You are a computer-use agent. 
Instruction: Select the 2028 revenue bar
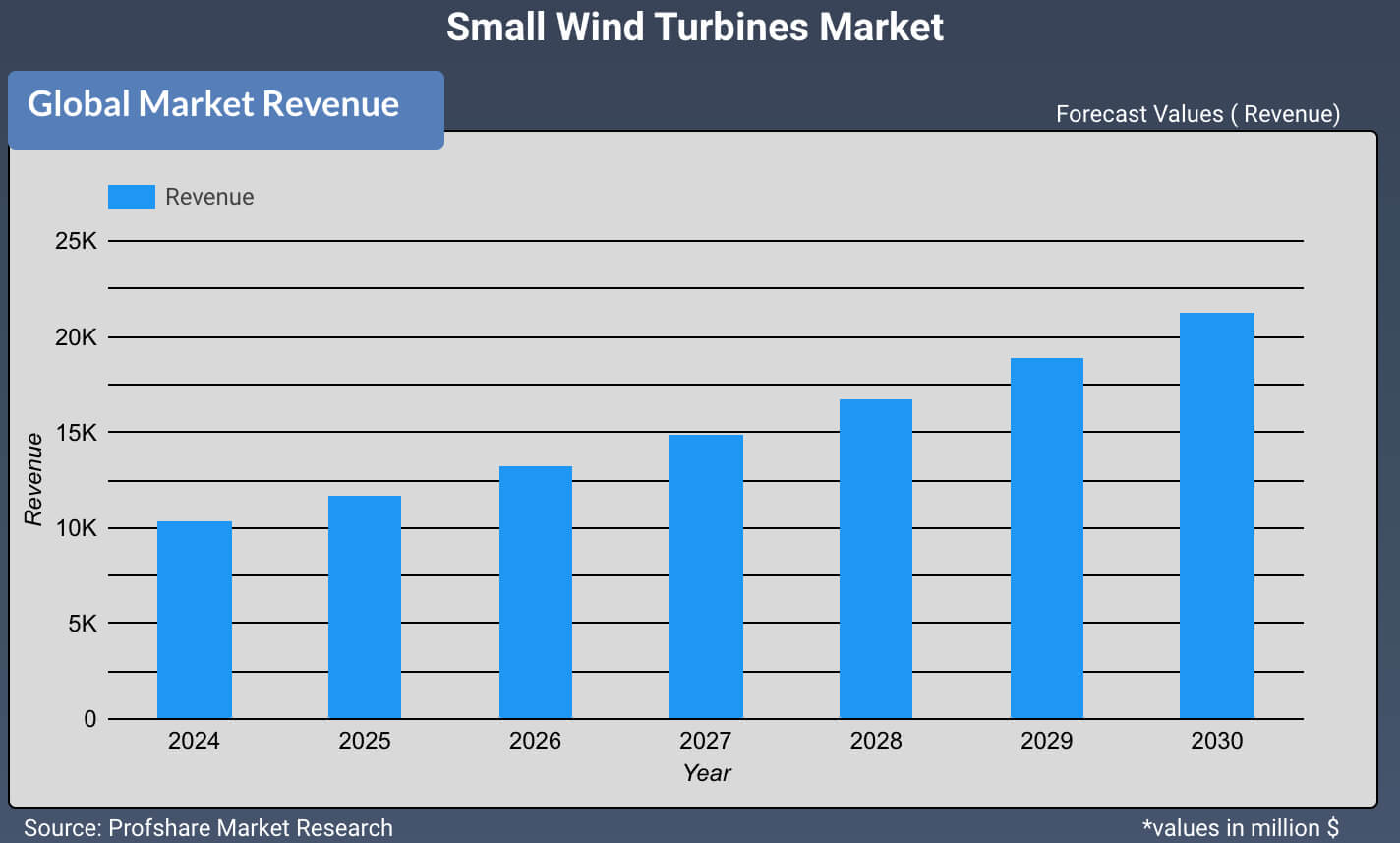click(x=876, y=559)
